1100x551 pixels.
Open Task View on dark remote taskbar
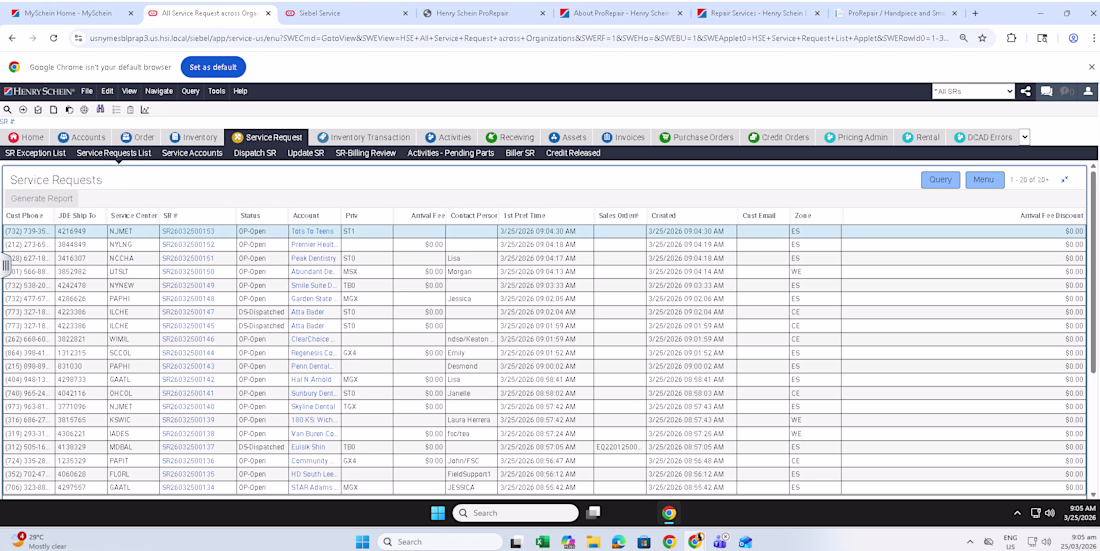[x=593, y=513]
